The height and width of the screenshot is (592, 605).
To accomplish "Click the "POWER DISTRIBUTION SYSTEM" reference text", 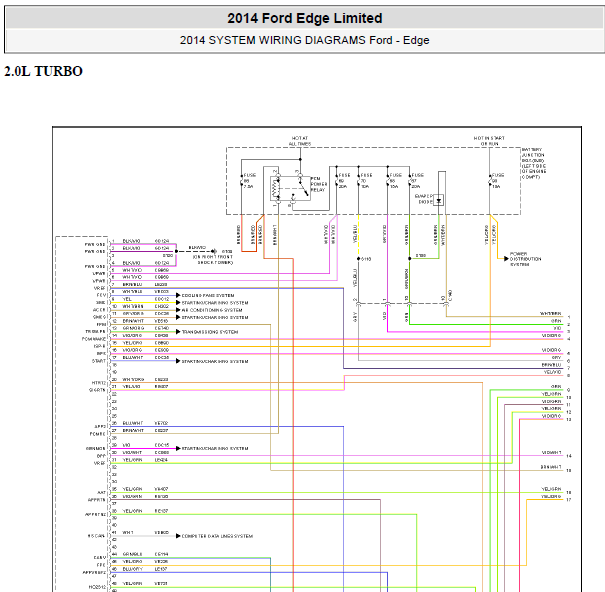I will click(526, 259).
